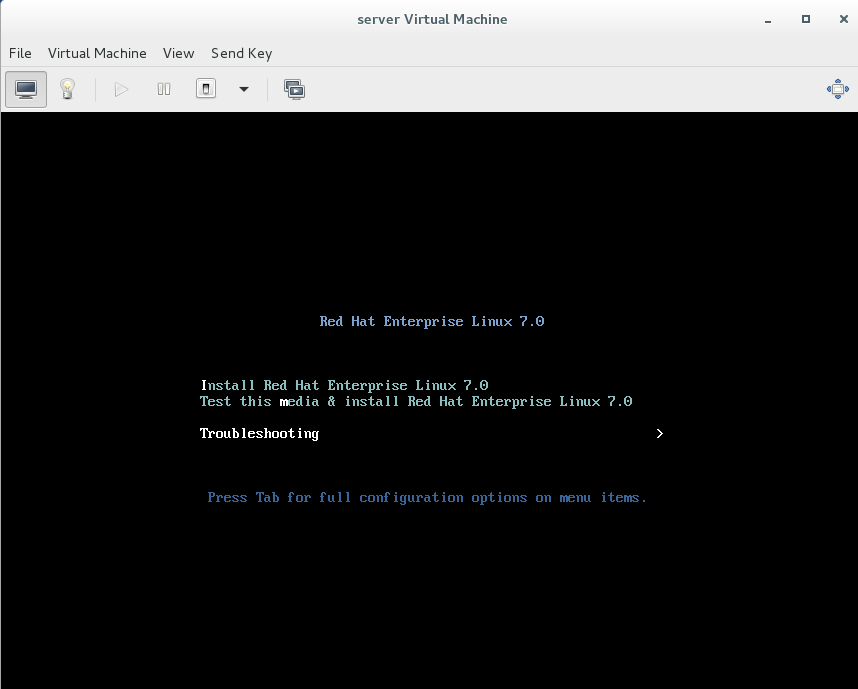Open the View menu
The height and width of the screenshot is (689, 858).
pos(178,53)
